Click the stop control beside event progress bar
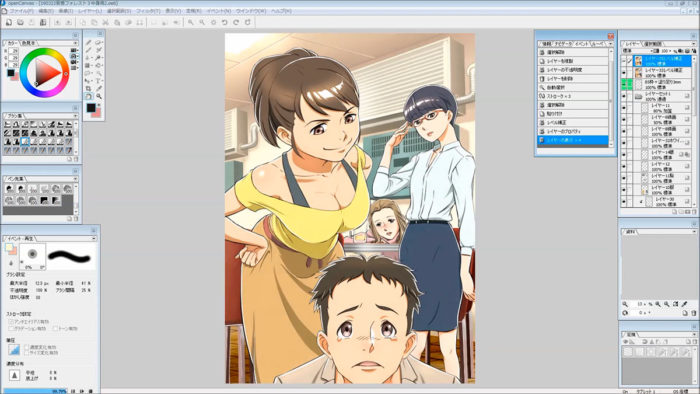This screenshot has width=700, height=394. click(91, 391)
